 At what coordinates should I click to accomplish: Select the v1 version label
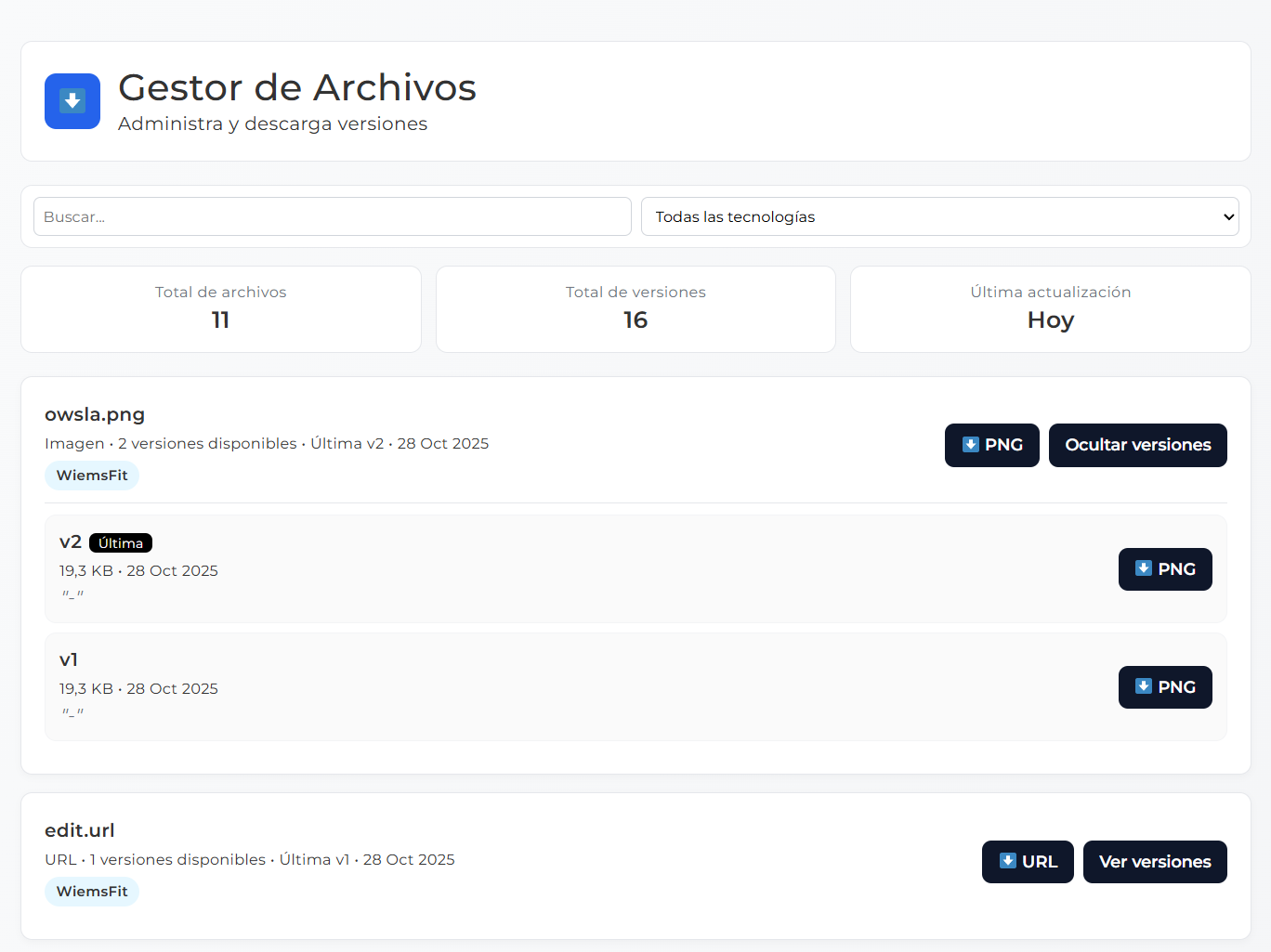click(69, 659)
